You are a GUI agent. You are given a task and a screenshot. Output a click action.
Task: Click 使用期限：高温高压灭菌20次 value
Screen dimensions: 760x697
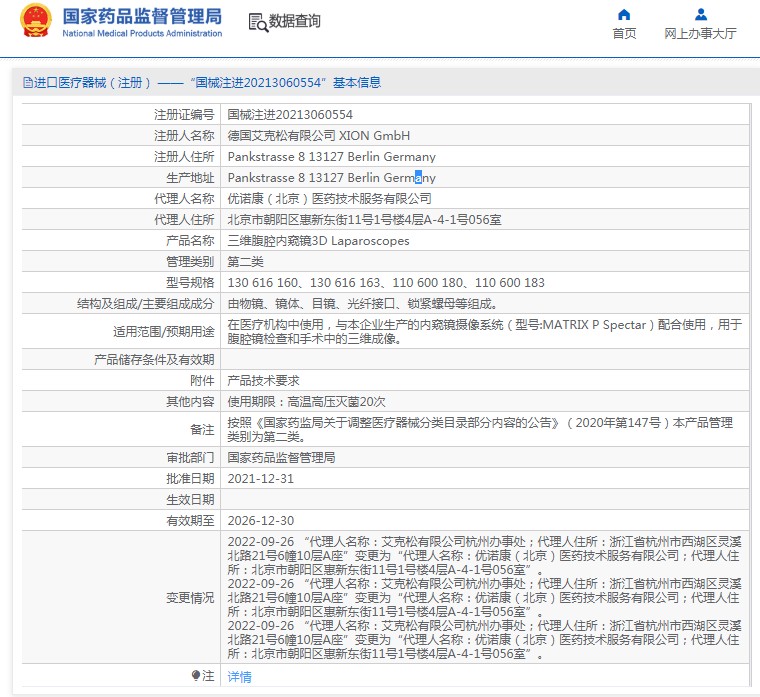point(306,401)
